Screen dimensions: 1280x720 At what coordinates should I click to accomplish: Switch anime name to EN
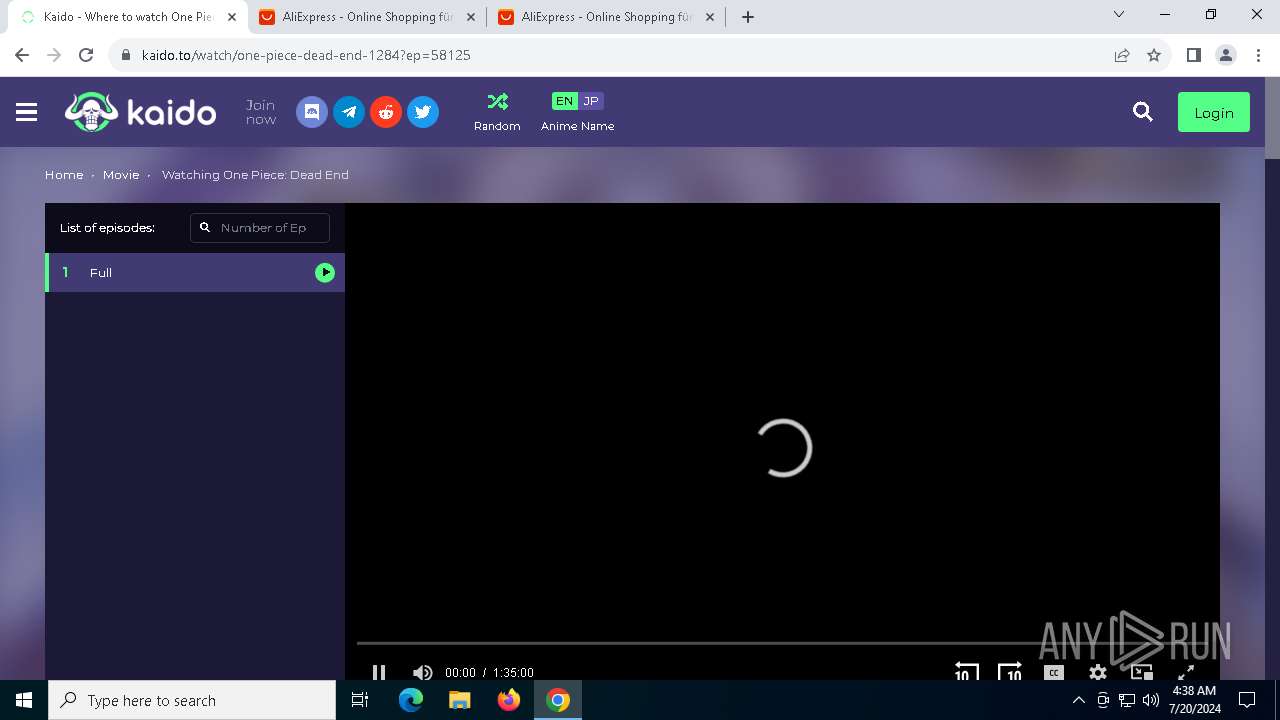tap(564, 101)
